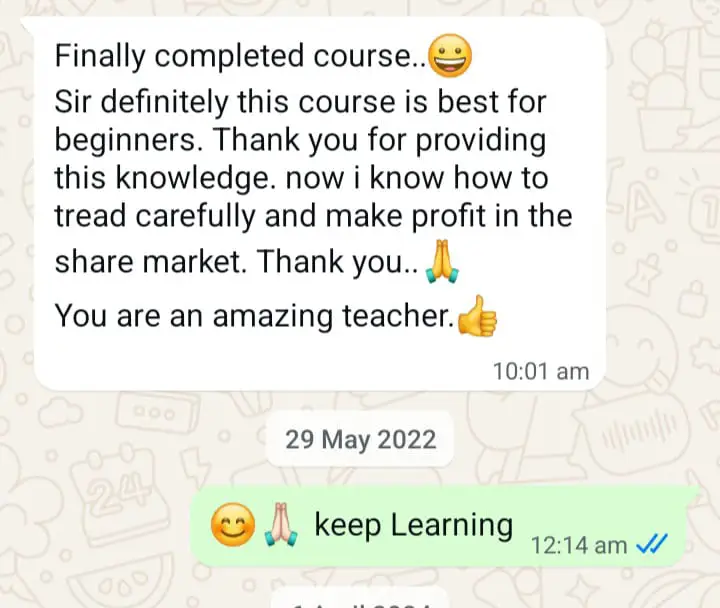The height and width of the screenshot is (608, 720).
Task: Click the 12:14 am timestamp
Action: [x=579, y=546]
